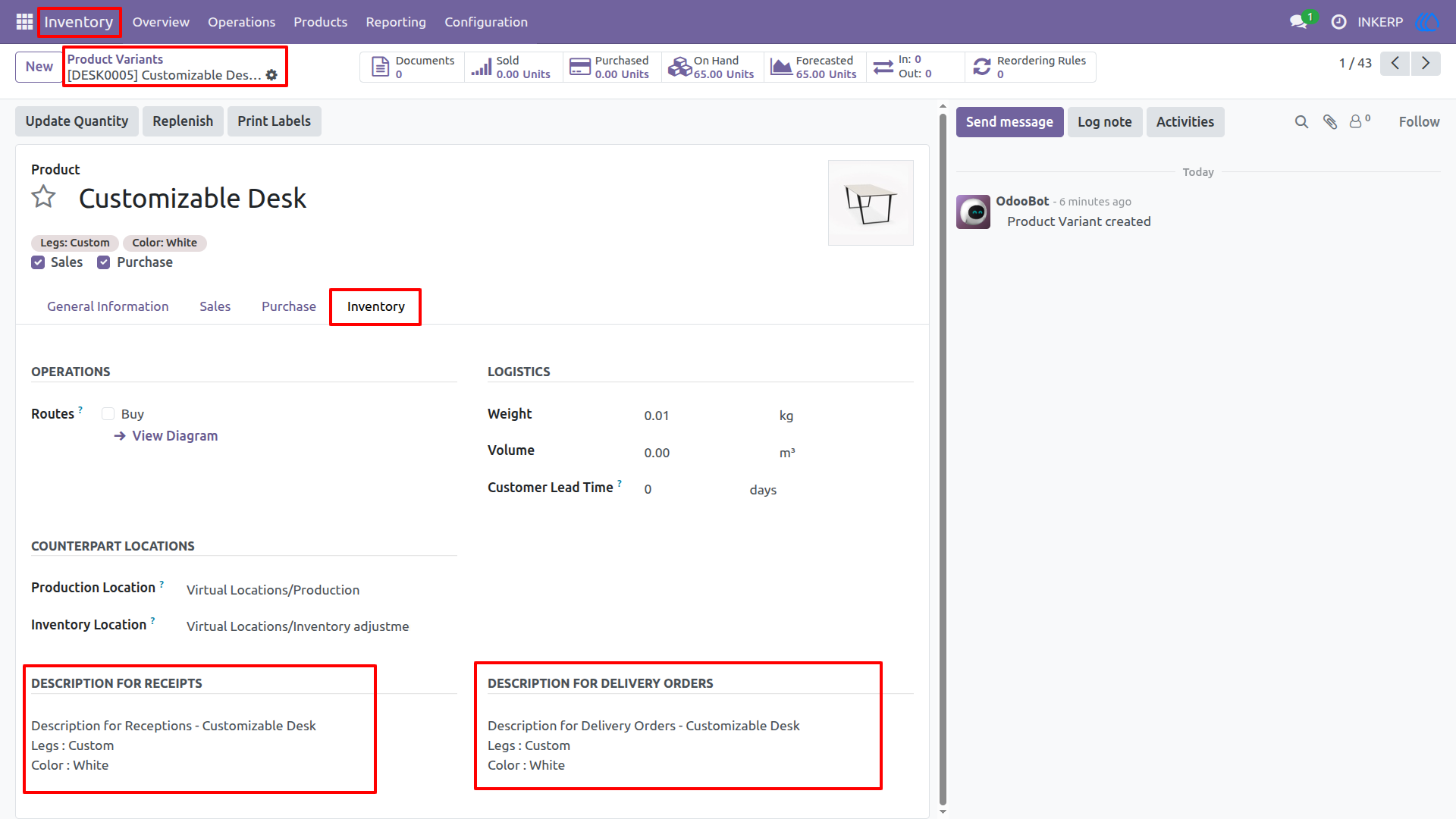
Task: Edit the Weight value field
Action: coord(705,416)
